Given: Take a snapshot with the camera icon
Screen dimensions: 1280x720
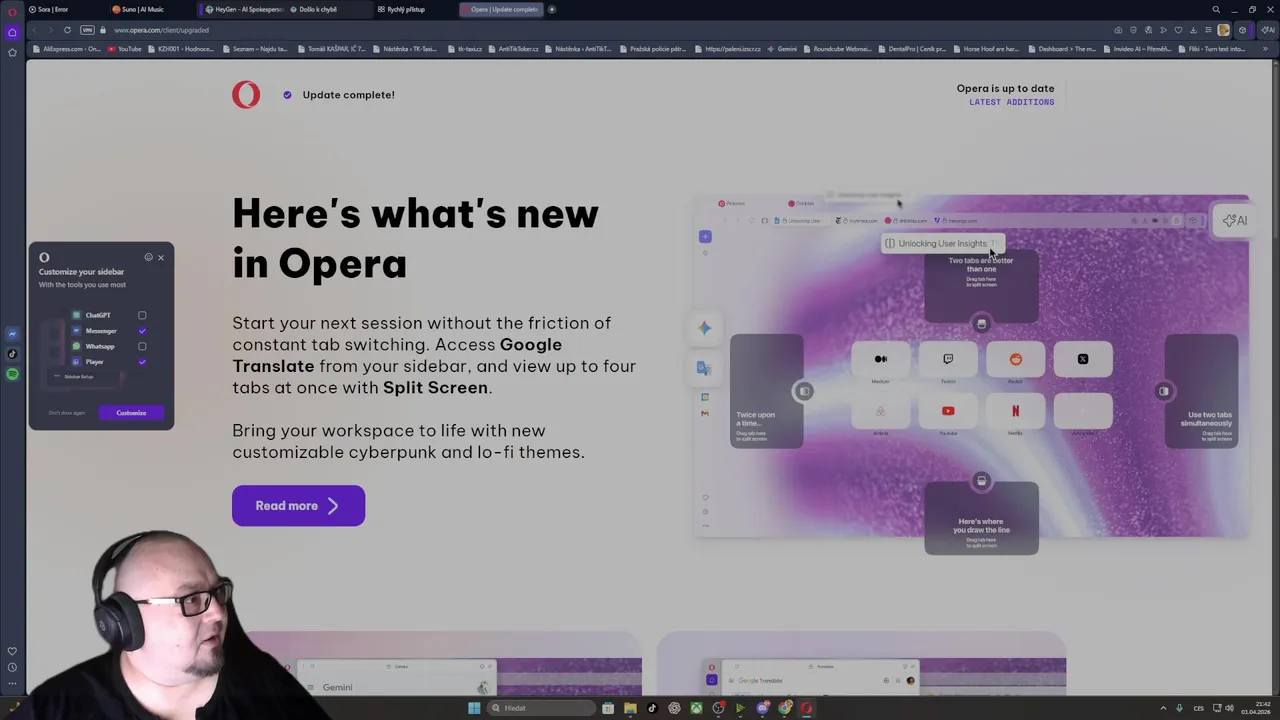Looking at the screenshot, I should tap(1118, 30).
